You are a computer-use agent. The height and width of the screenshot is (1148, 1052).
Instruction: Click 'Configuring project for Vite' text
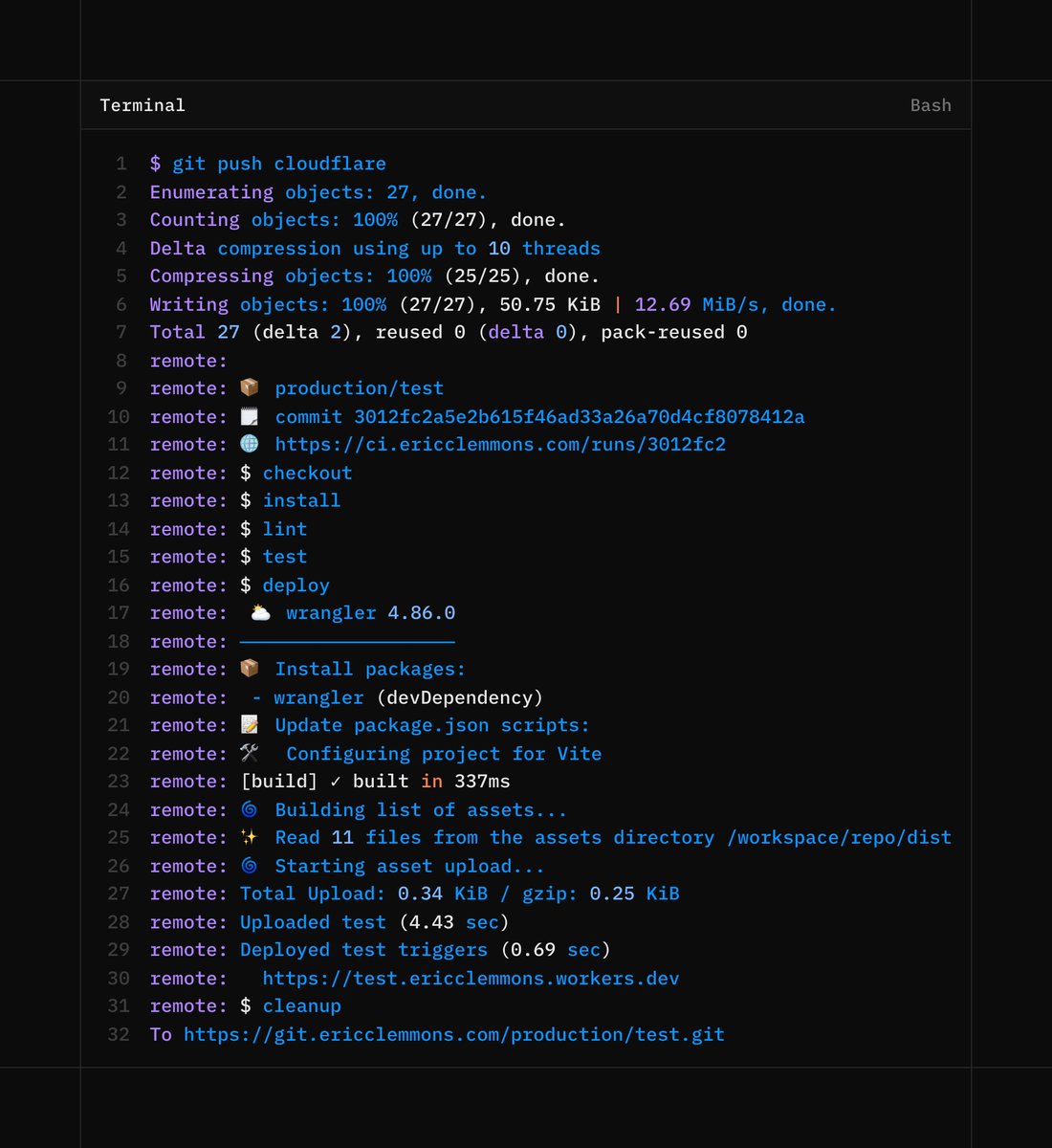point(444,754)
